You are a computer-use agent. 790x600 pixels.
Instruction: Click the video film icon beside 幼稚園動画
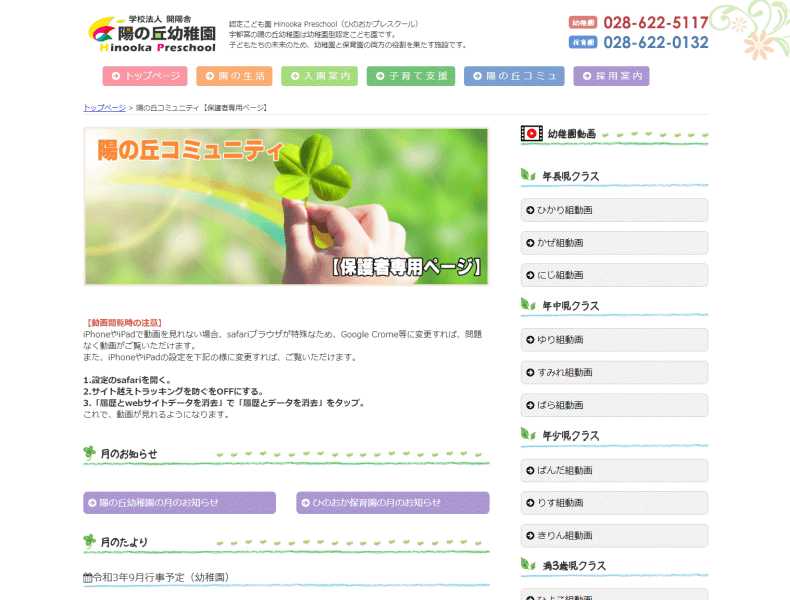click(x=532, y=134)
